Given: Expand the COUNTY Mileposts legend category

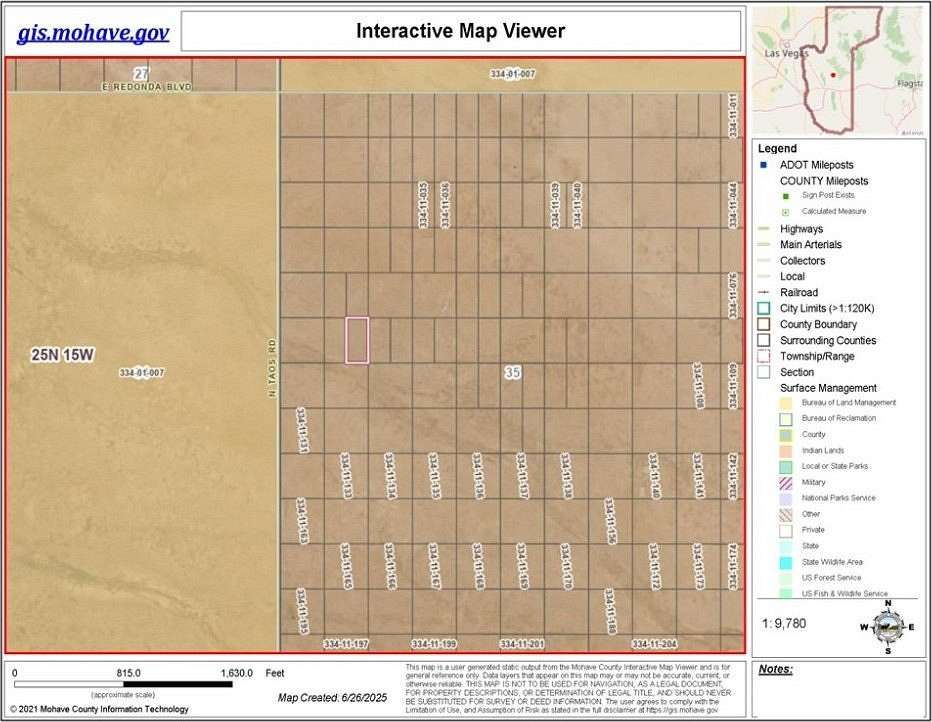Looking at the screenshot, I should (x=822, y=180).
